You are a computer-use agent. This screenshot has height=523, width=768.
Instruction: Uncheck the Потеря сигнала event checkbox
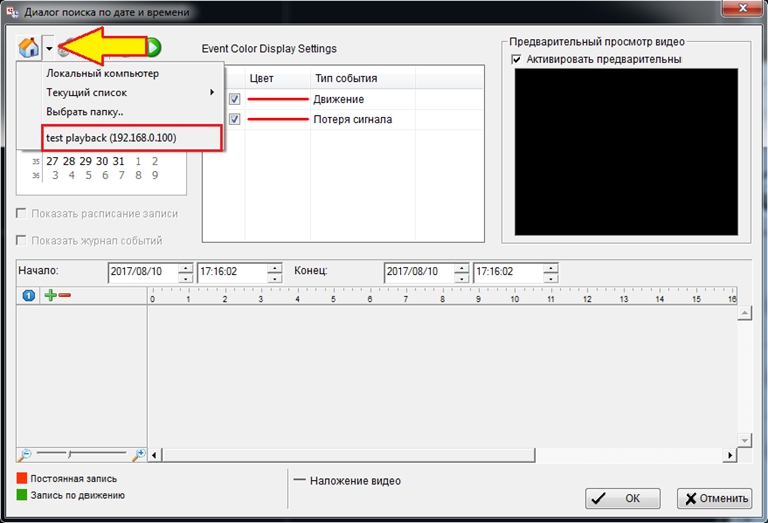click(x=234, y=120)
